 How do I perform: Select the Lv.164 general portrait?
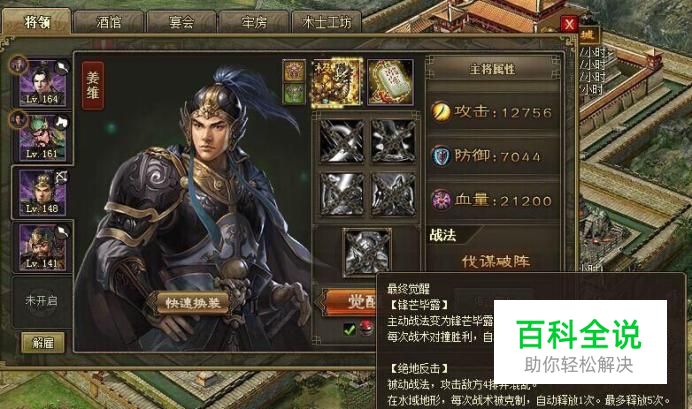coord(42,83)
